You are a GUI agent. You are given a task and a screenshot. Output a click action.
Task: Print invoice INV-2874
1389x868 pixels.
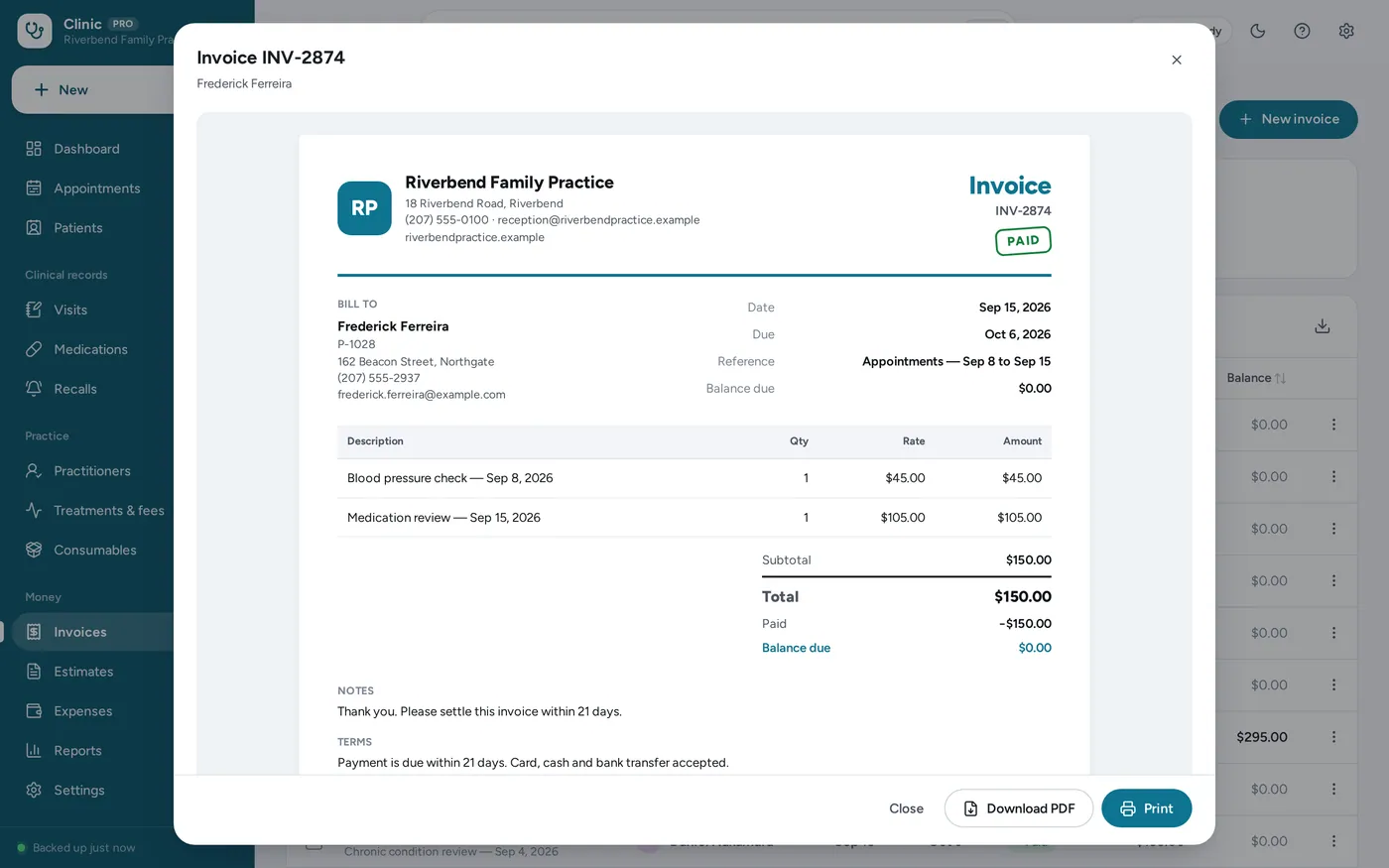pyautogui.click(x=1147, y=808)
